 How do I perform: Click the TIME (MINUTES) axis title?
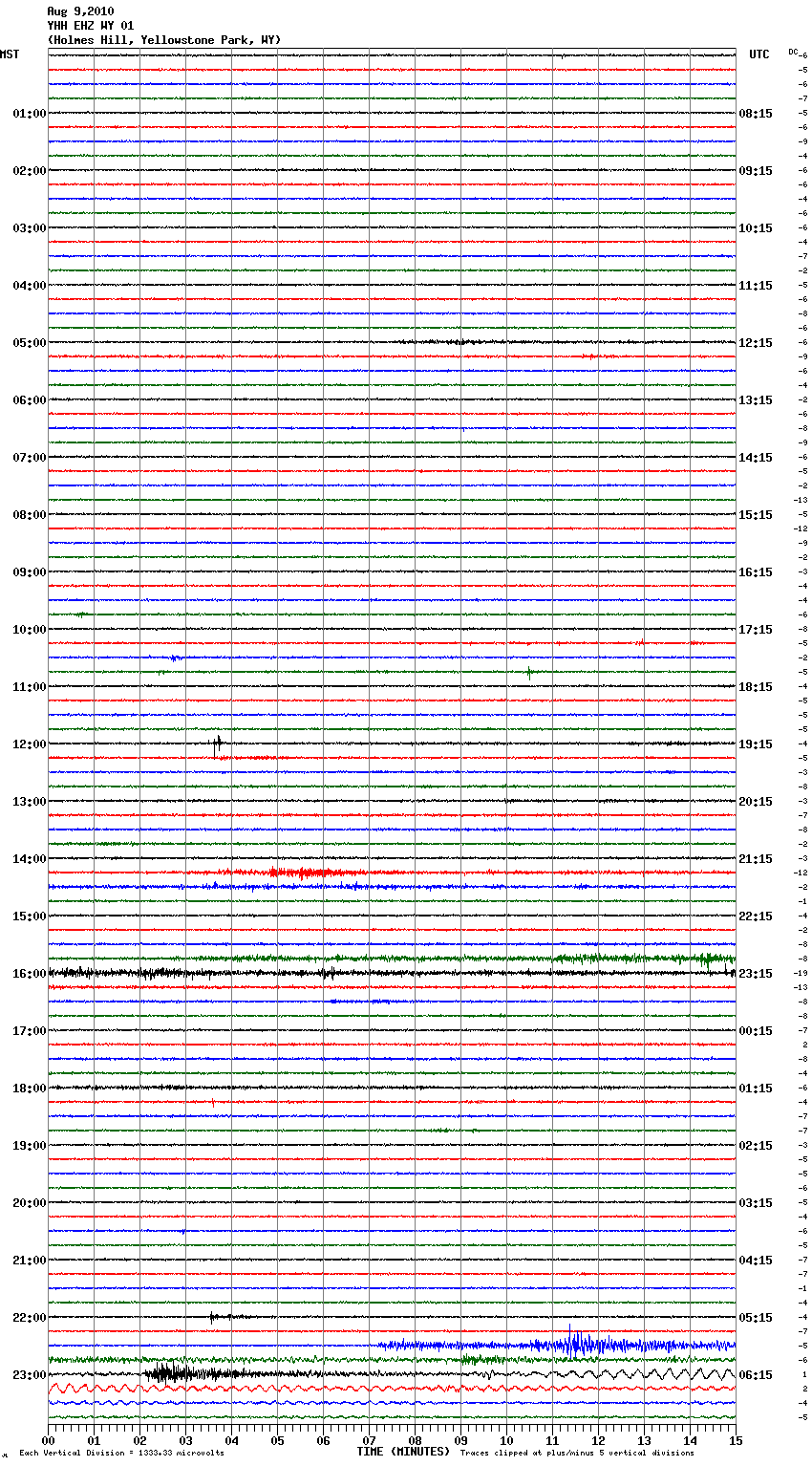(402, 1452)
